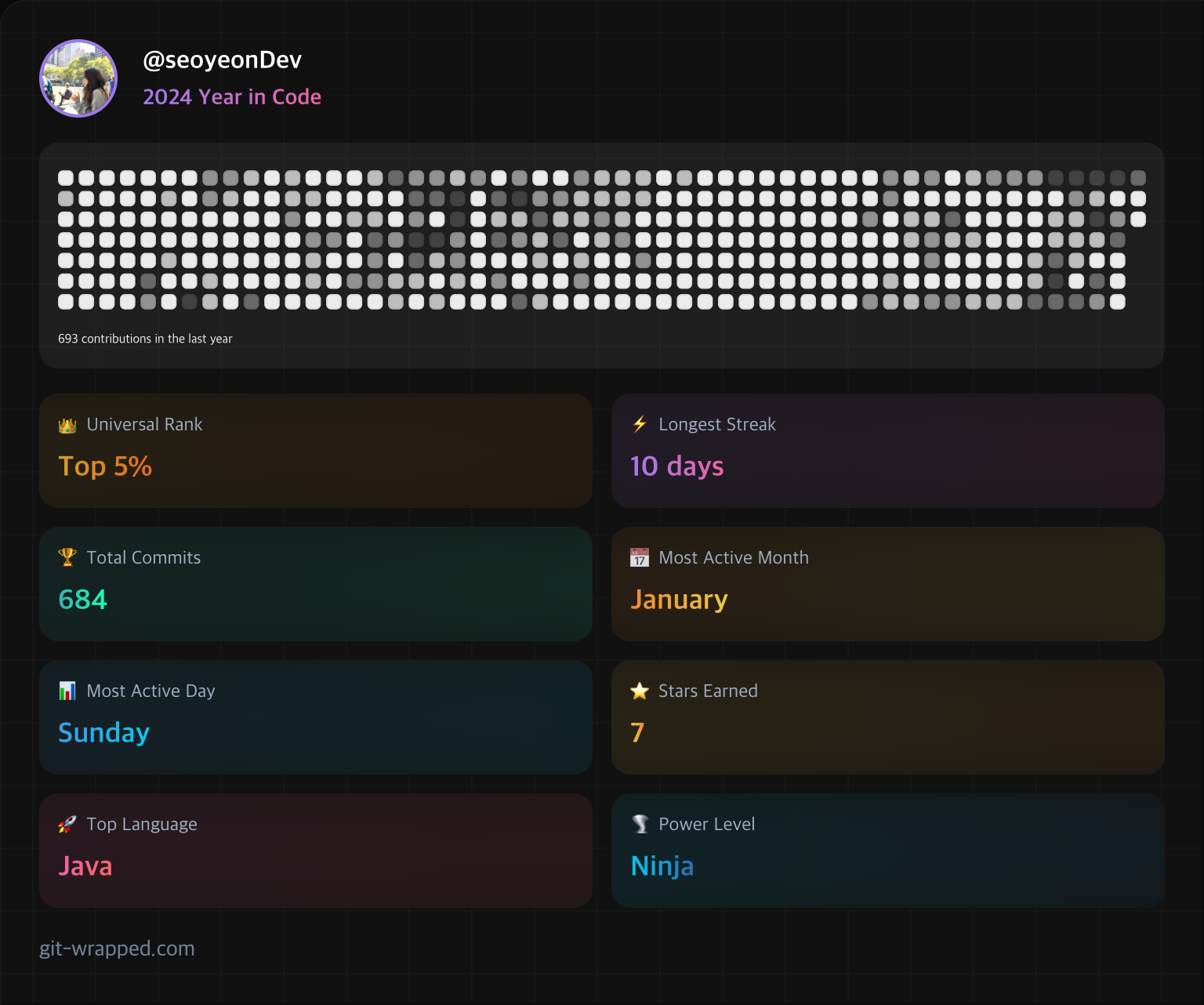Click the '10 days' streak value

[677, 466]
